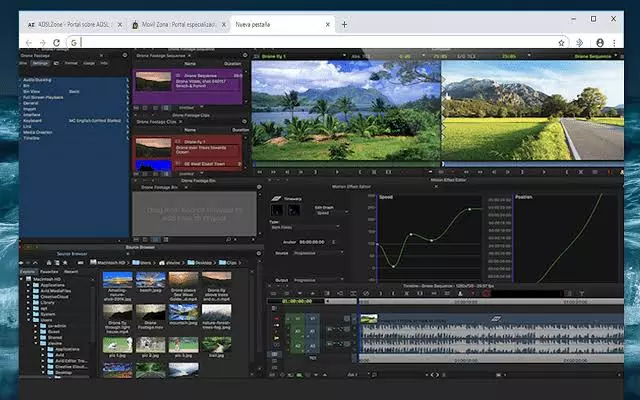Open a new browser tab with plus button
The image size is (640, 400).
pos(344,23)
